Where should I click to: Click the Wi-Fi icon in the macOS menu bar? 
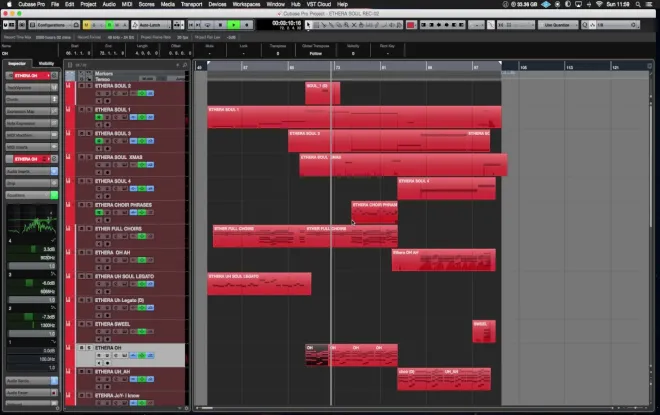tap(599, 4)
